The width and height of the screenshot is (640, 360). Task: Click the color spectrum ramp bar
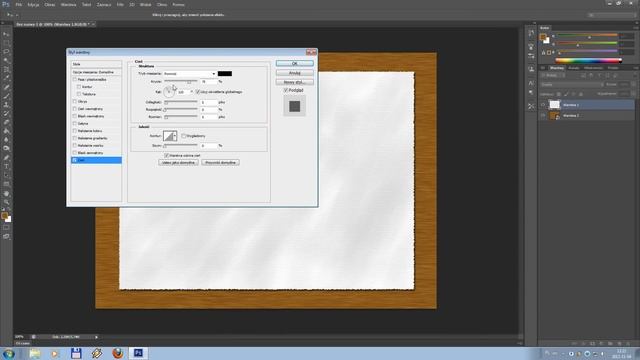pos(588,61)
